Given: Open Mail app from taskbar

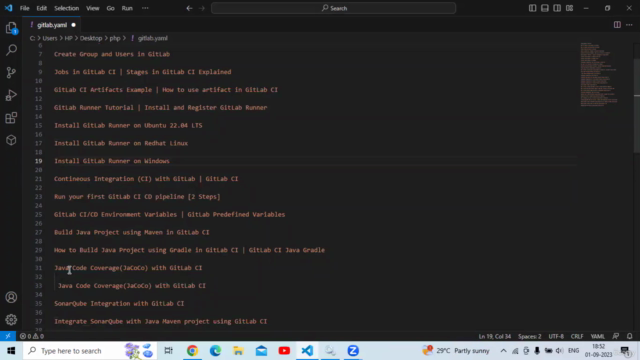Looking at the screenshot, I should pos(261,351).
